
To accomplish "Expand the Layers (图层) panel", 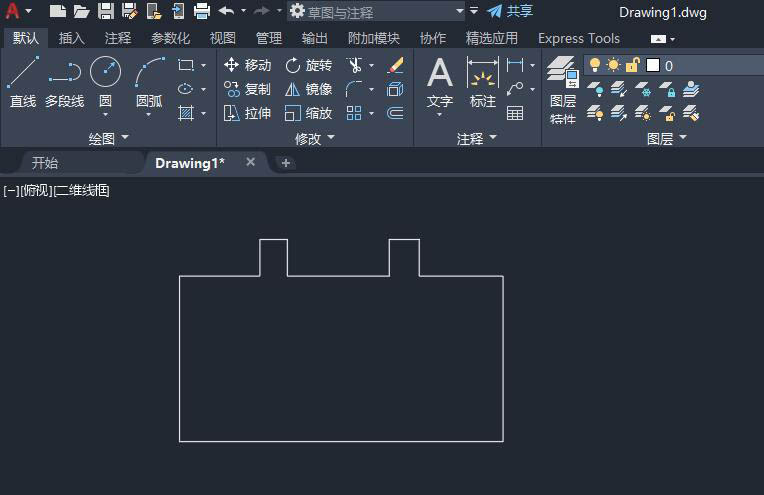I will (x=667, y=138).
